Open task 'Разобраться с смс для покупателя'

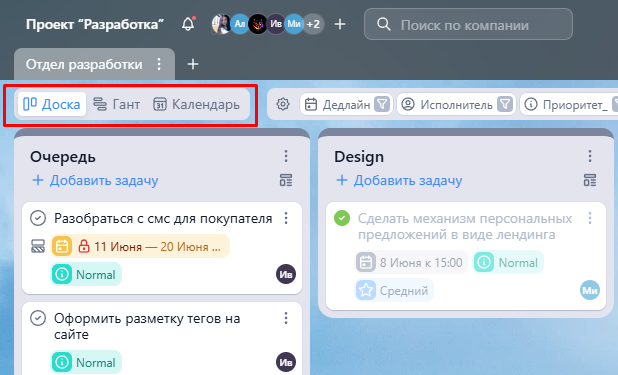click(163, 218)
